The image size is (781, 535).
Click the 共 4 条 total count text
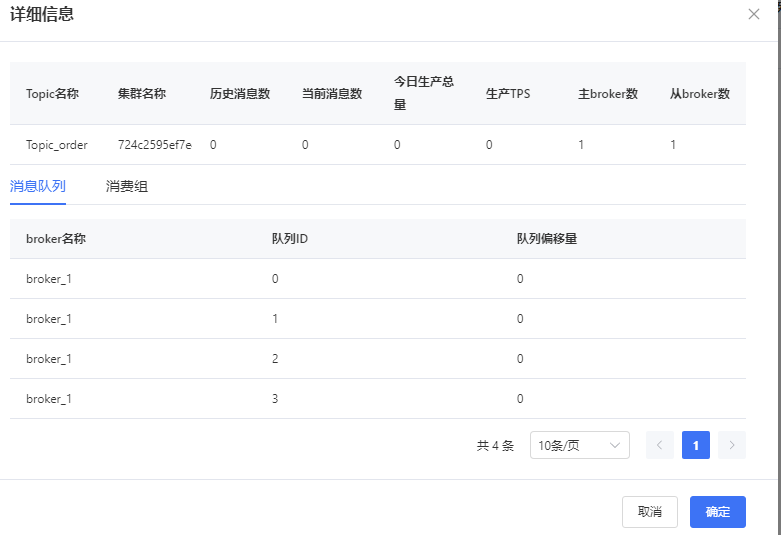click(x=495, y=446)
